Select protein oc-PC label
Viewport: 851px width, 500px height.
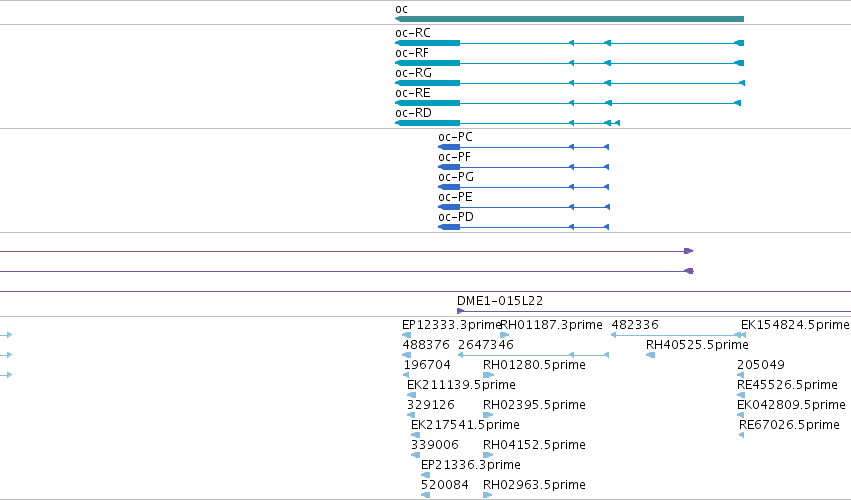coord(455,137)
